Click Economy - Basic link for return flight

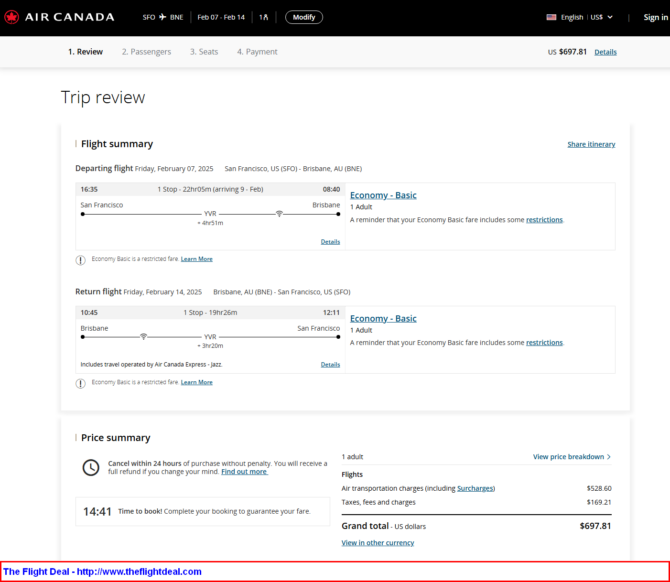tap(383, 319)
